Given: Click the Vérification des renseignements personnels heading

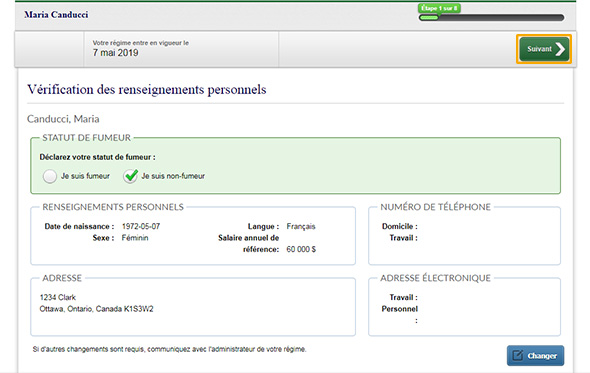Looking at the screenshot, I should [147, 90].
